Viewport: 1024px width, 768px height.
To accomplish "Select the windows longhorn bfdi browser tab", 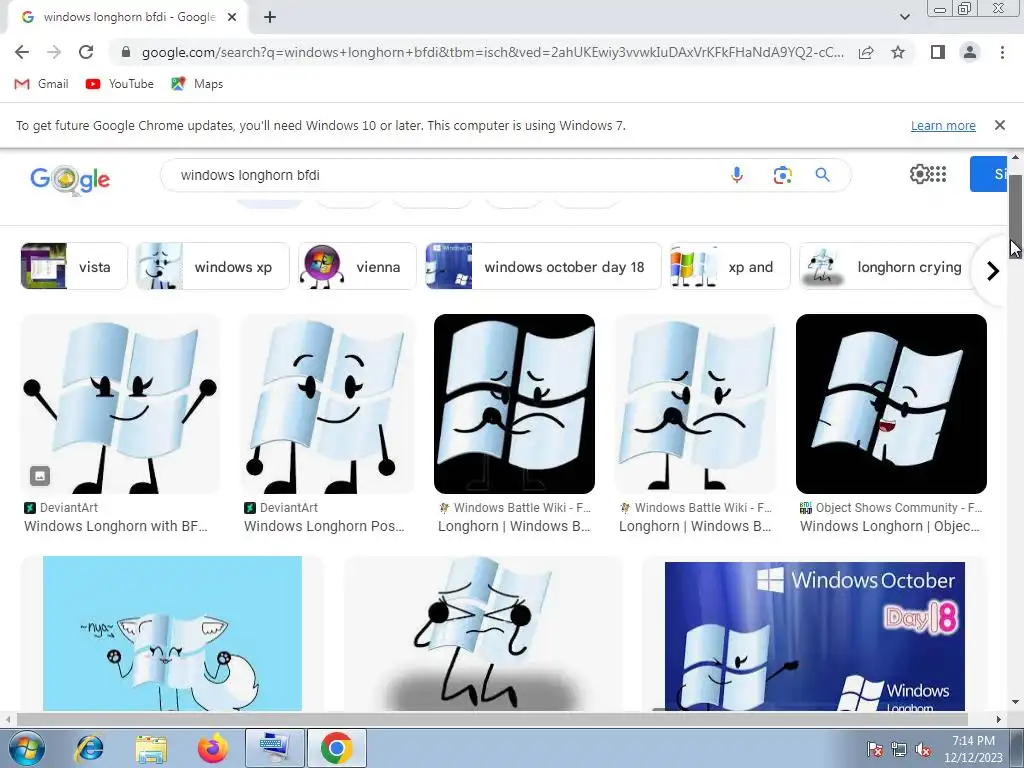I will pyautogui.click(x=128, y=17).
